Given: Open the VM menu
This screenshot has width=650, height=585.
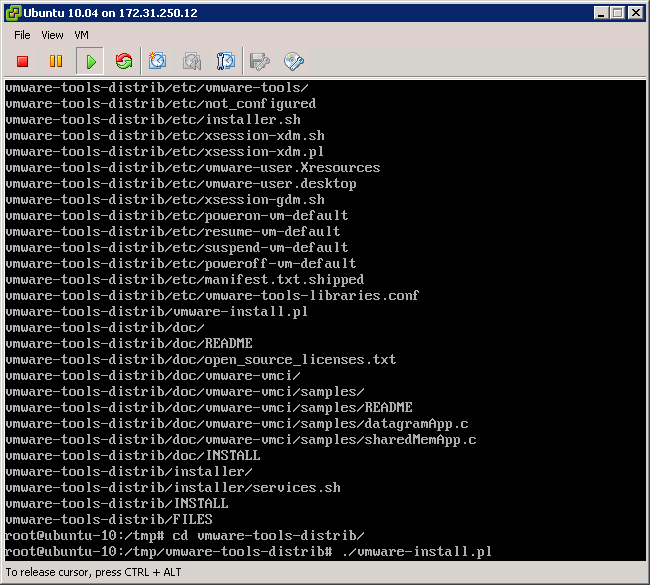Looking at the screenshot, I should [81, 35].
